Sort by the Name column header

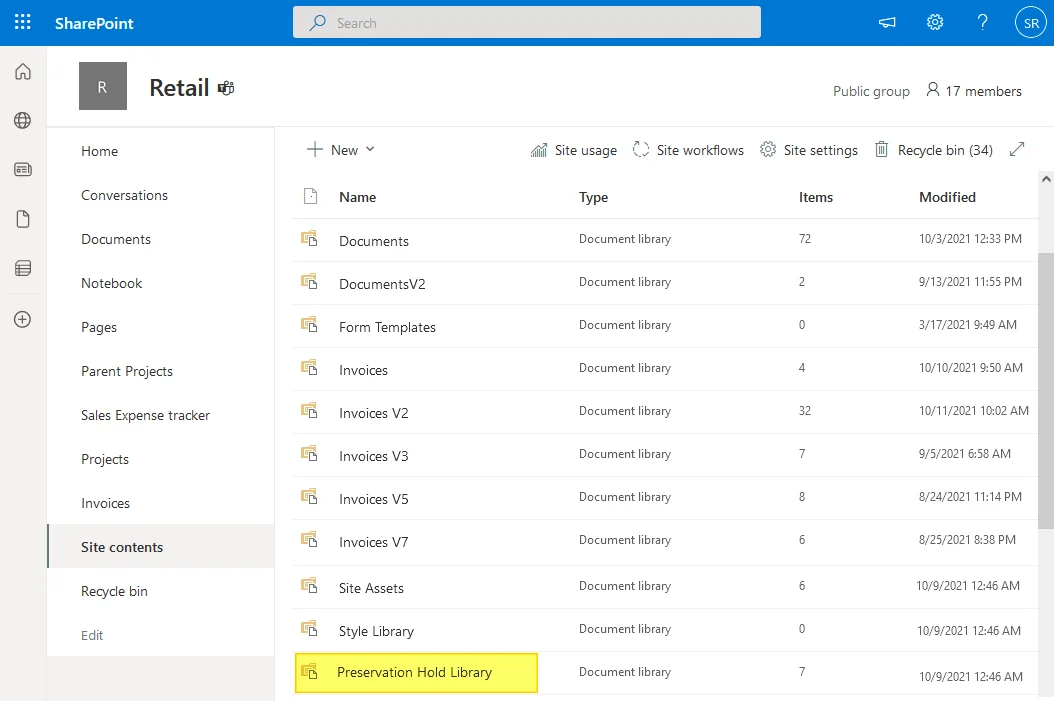(x=358, y=197)
